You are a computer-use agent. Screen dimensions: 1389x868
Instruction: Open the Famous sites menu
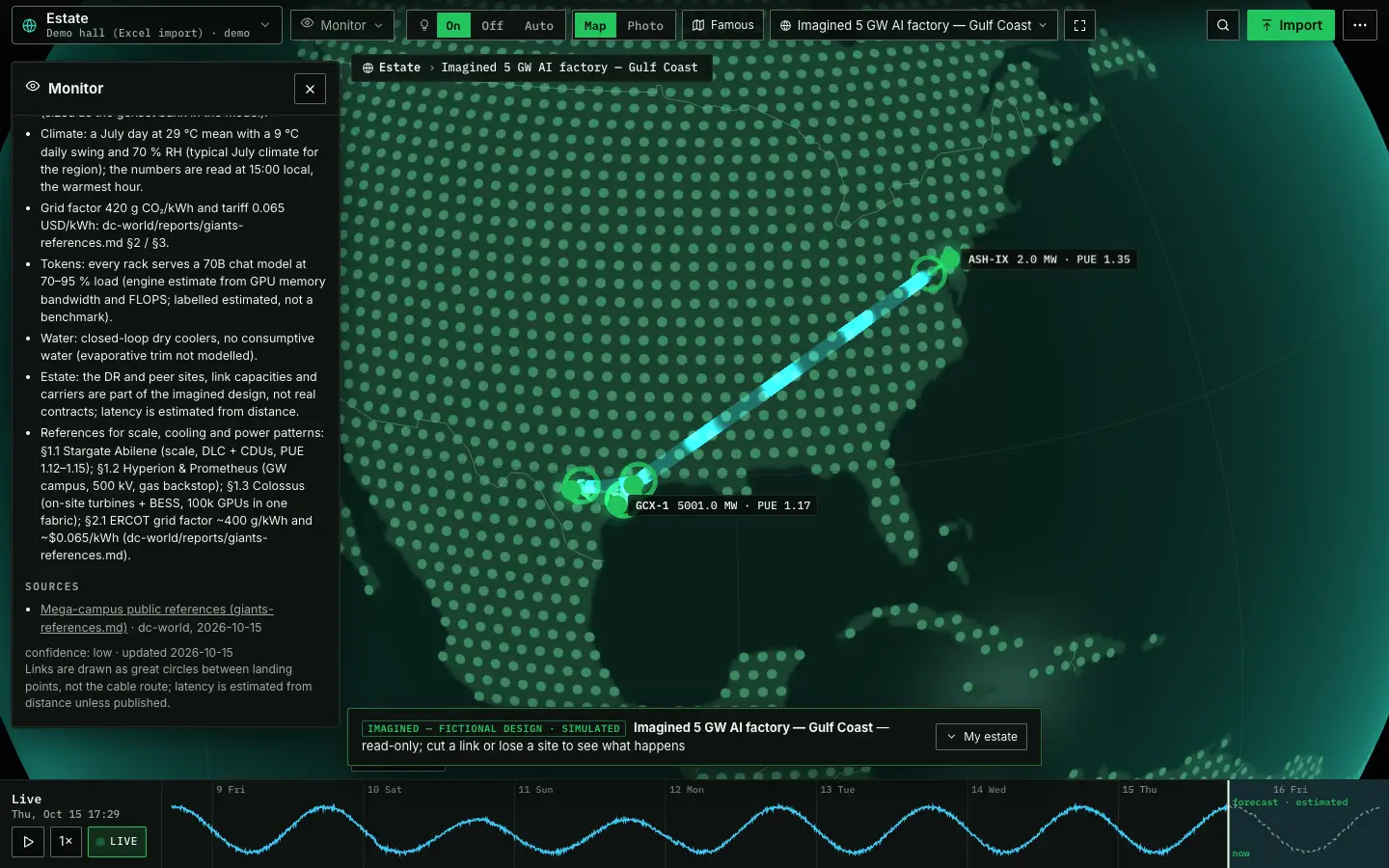[x=722, y=25]
